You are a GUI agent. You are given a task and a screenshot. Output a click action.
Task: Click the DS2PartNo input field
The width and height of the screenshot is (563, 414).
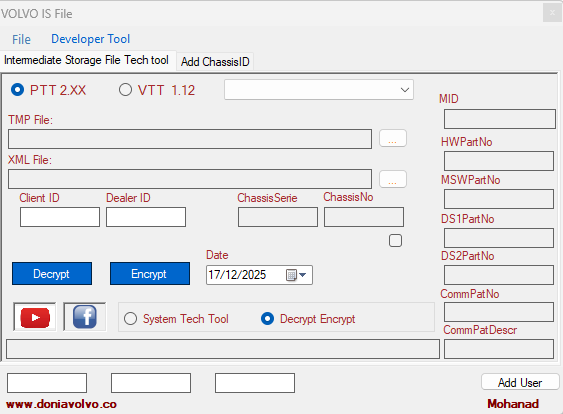[499, 275]
